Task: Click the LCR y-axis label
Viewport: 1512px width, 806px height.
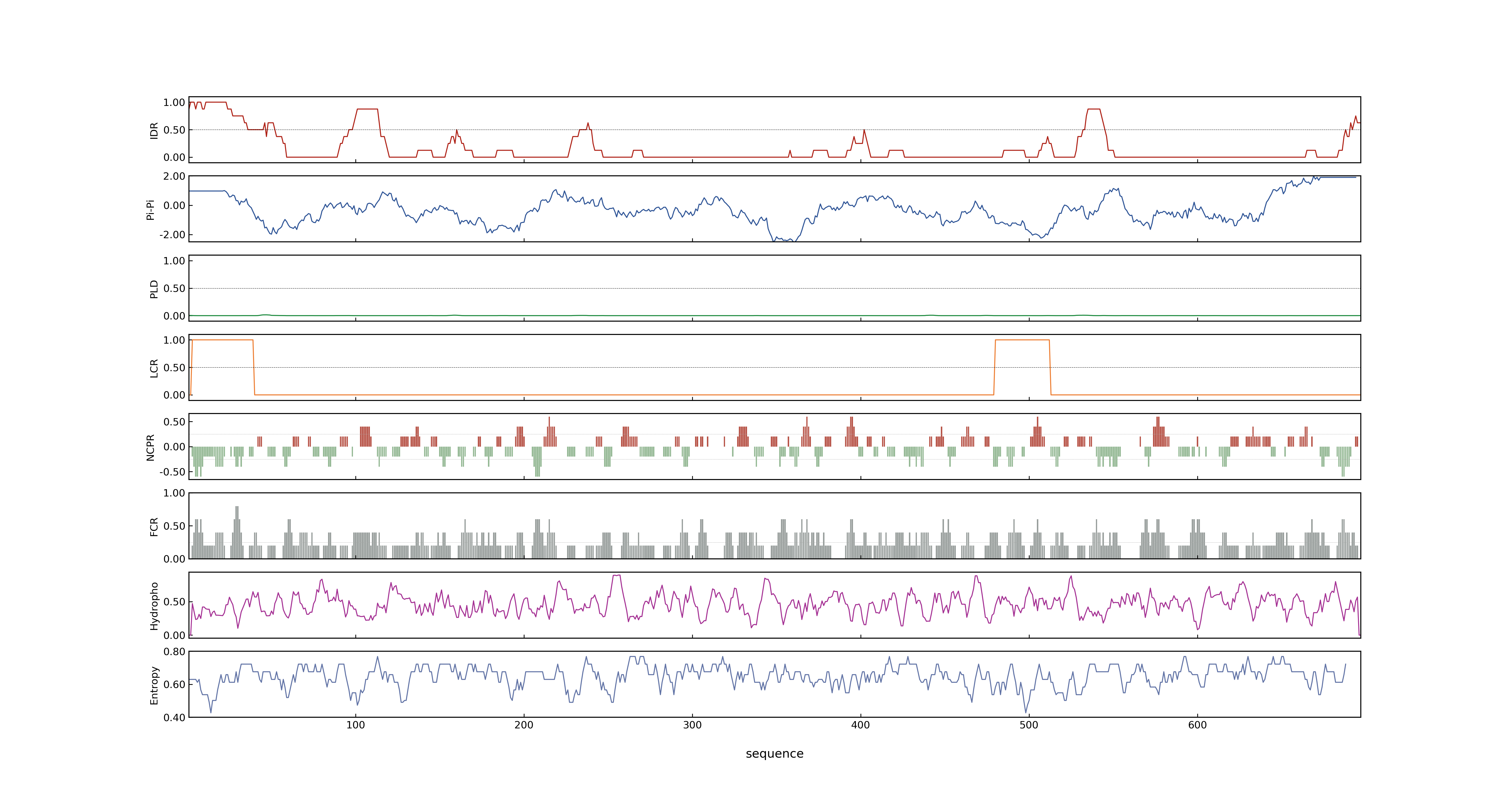Action: (154, 368)
